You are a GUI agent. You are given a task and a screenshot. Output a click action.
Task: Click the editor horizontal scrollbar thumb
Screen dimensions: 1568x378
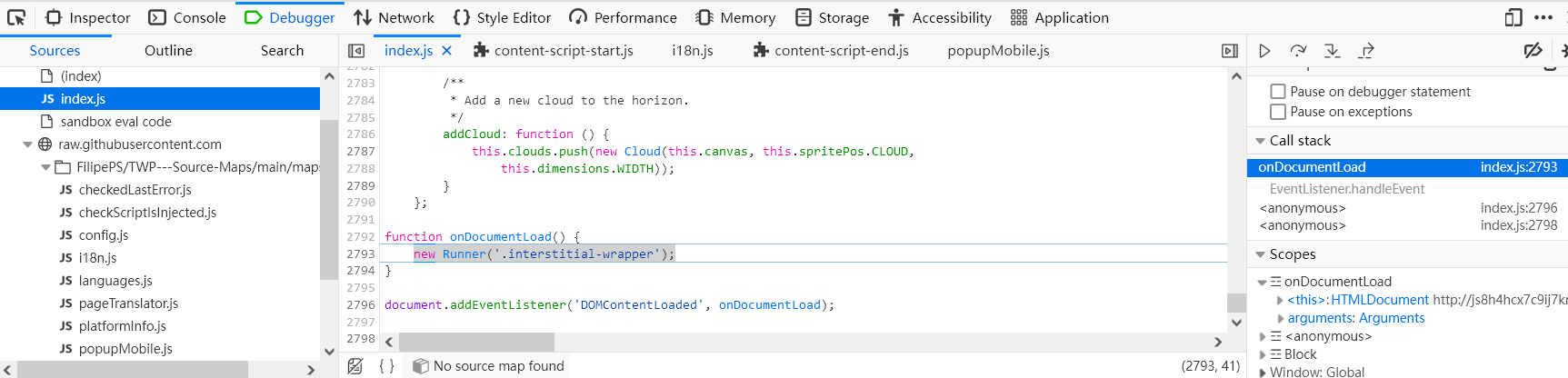pyautogui.click(x=476, y=342)
